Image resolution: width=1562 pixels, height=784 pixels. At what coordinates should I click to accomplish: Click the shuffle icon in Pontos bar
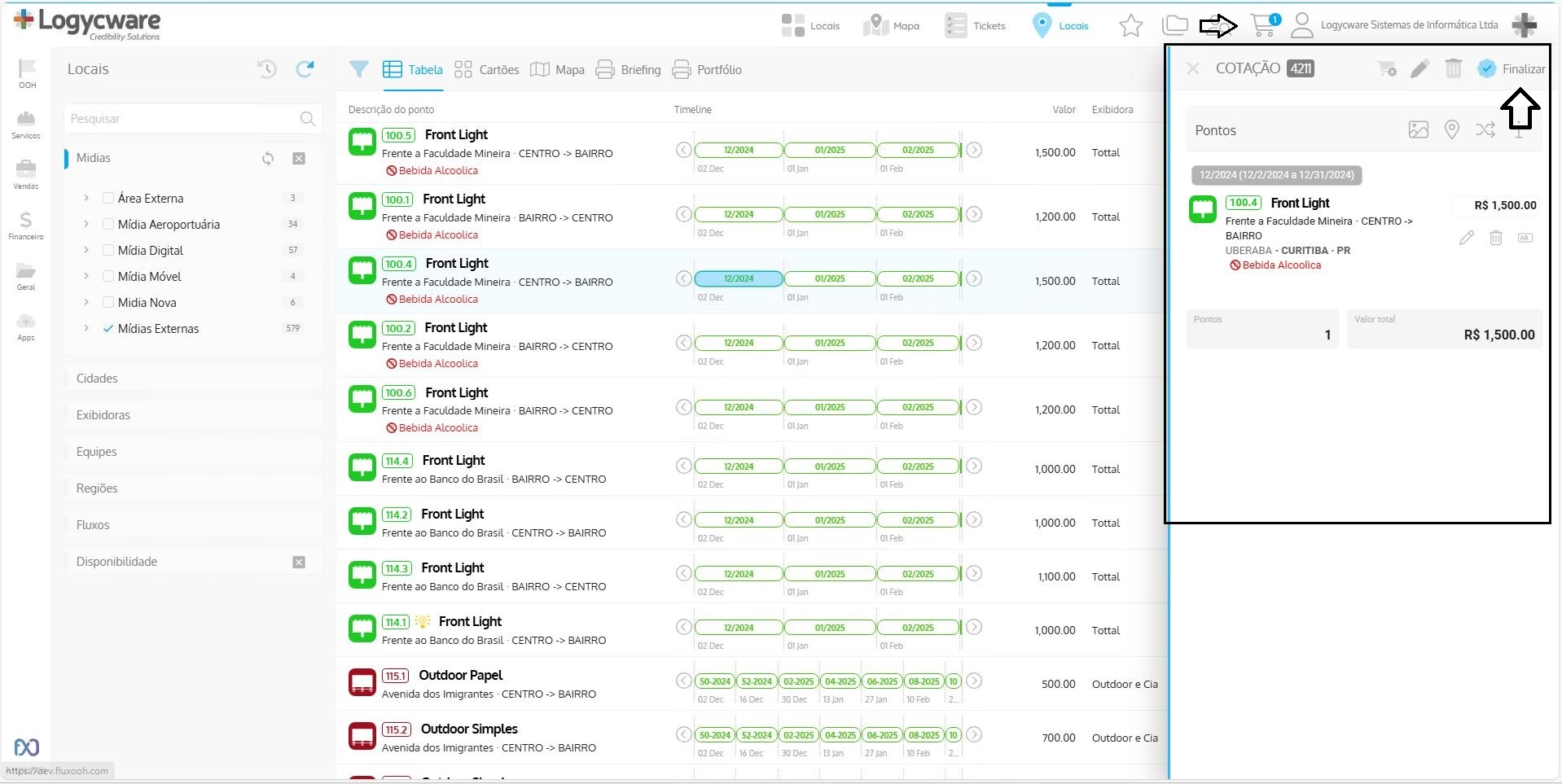1485,129
